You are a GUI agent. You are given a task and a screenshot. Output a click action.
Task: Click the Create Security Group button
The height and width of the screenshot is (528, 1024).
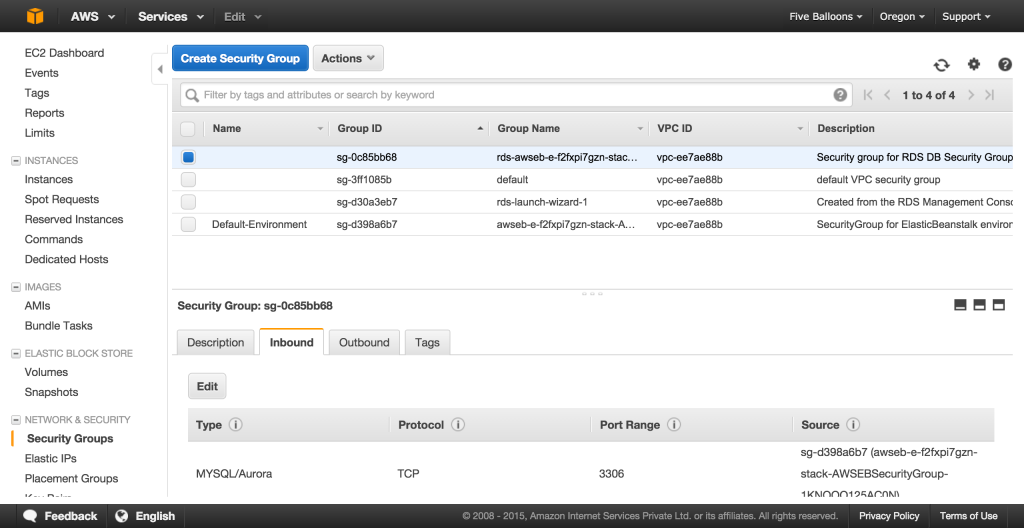[240, 58]
